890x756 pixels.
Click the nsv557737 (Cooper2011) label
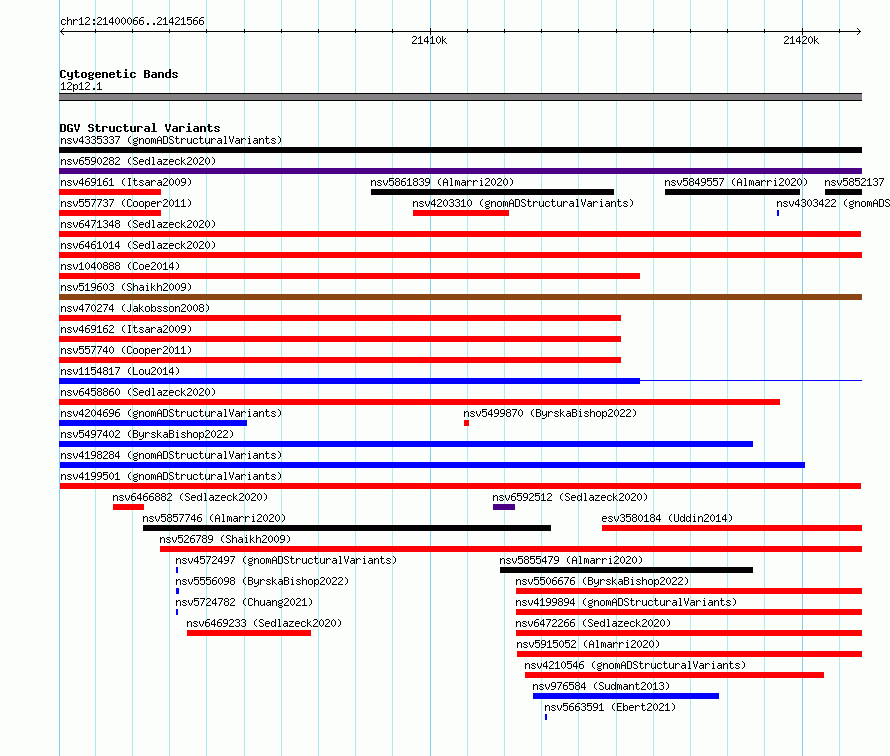tap(126, 203)
